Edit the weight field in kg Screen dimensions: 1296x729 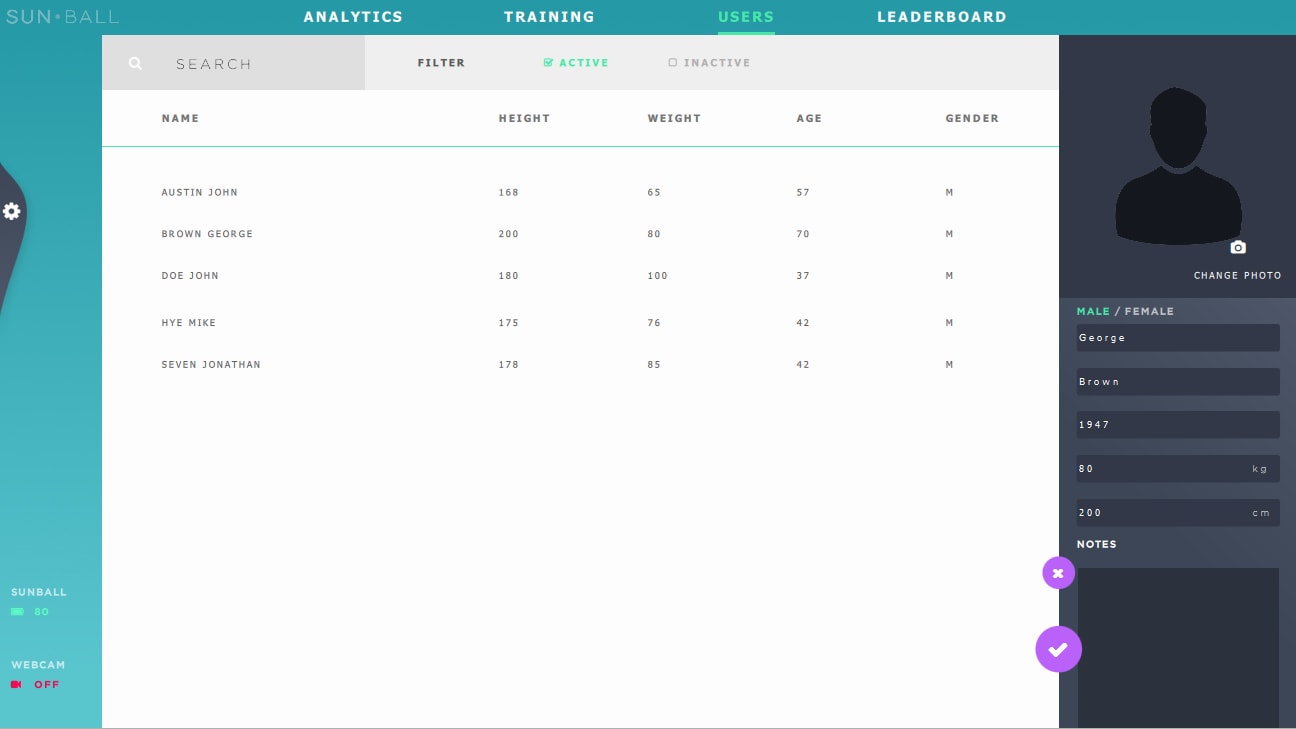pos(1178,469)
